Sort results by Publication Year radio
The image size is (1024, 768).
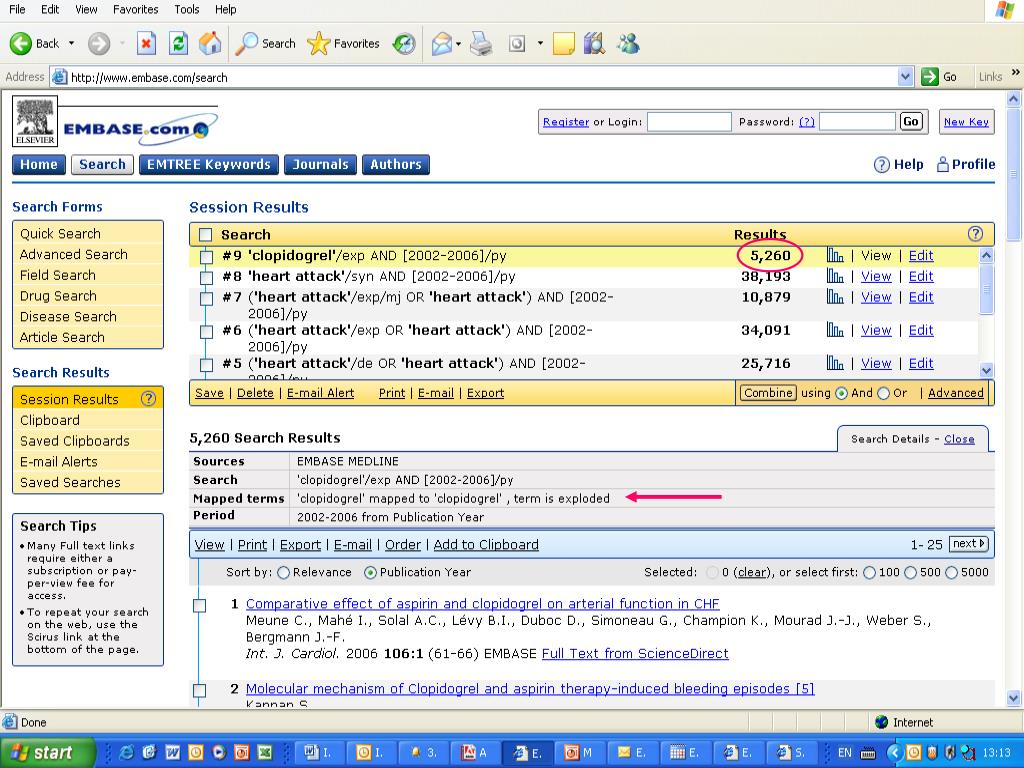[370, 573]
